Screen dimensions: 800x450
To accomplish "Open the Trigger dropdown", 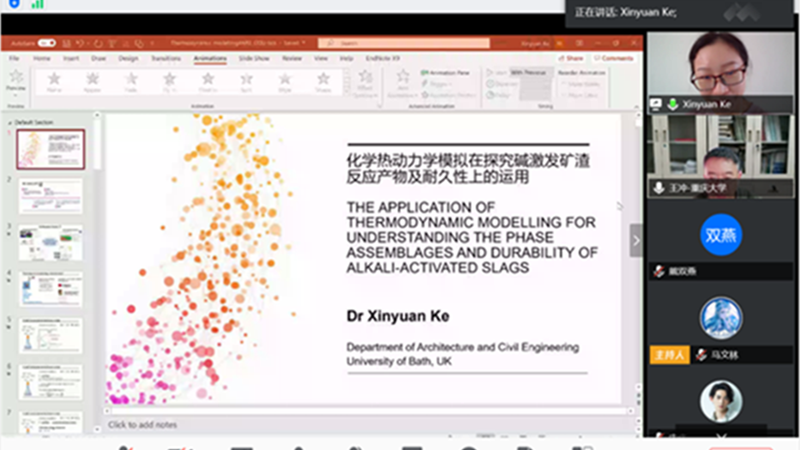I will (437, 84).
